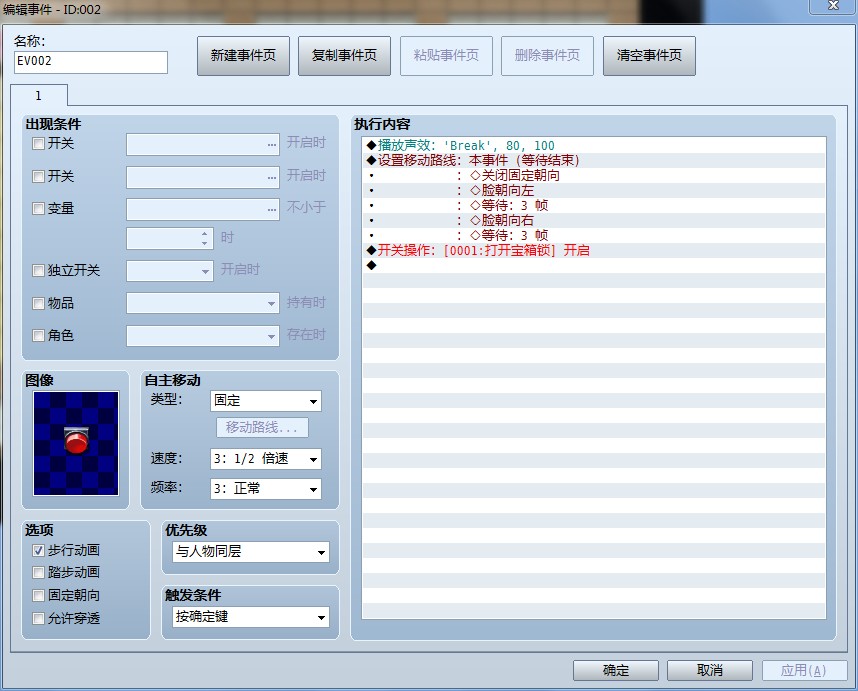Expand the 优先级 priority dropdown
Image resolution: width=858 pixels, height=691 pixels.
249,552
